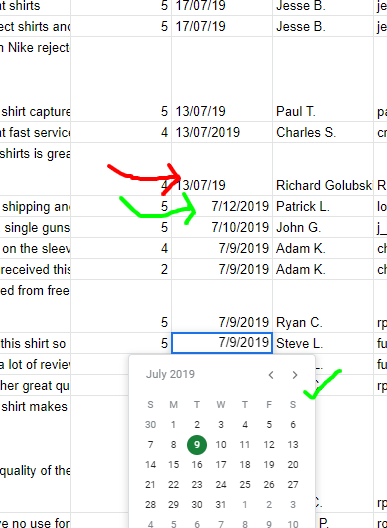
Task: Go to next month in date picker
Action: pyautogui.click(x=295, y=375)
